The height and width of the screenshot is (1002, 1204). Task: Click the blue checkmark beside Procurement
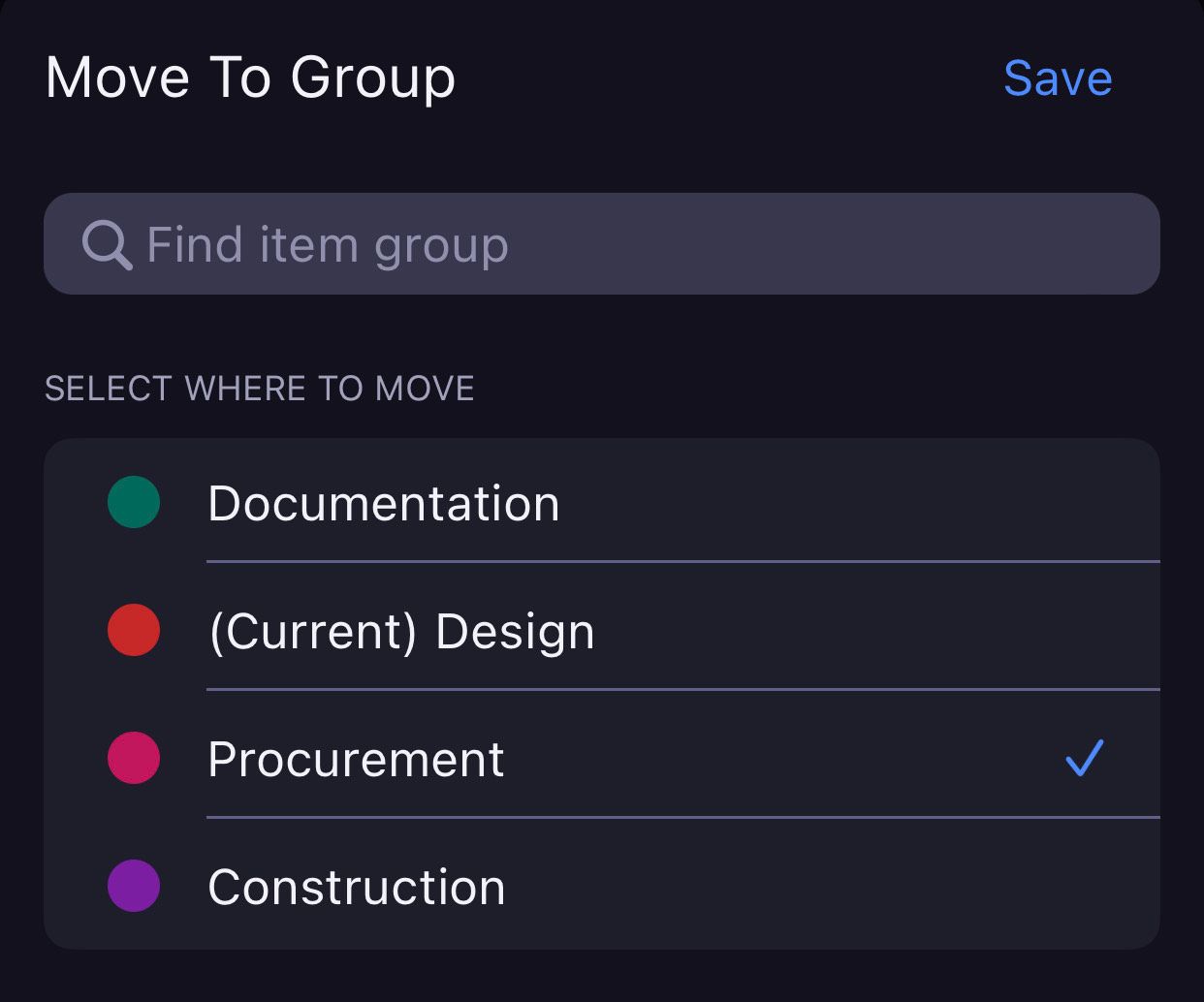pyautogui.click(x=1084, y=758)
